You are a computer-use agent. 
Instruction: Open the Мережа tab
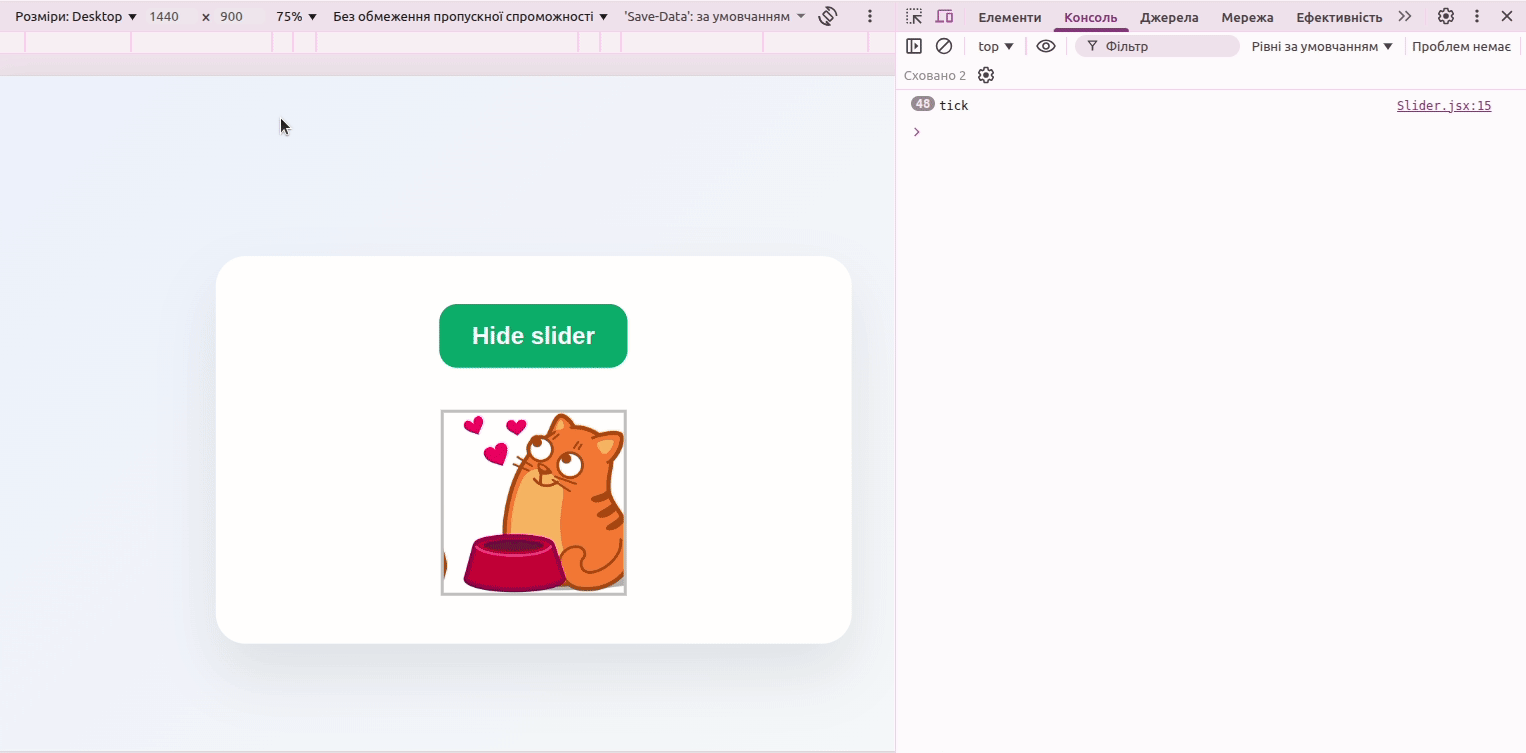tap(1247, 17)
